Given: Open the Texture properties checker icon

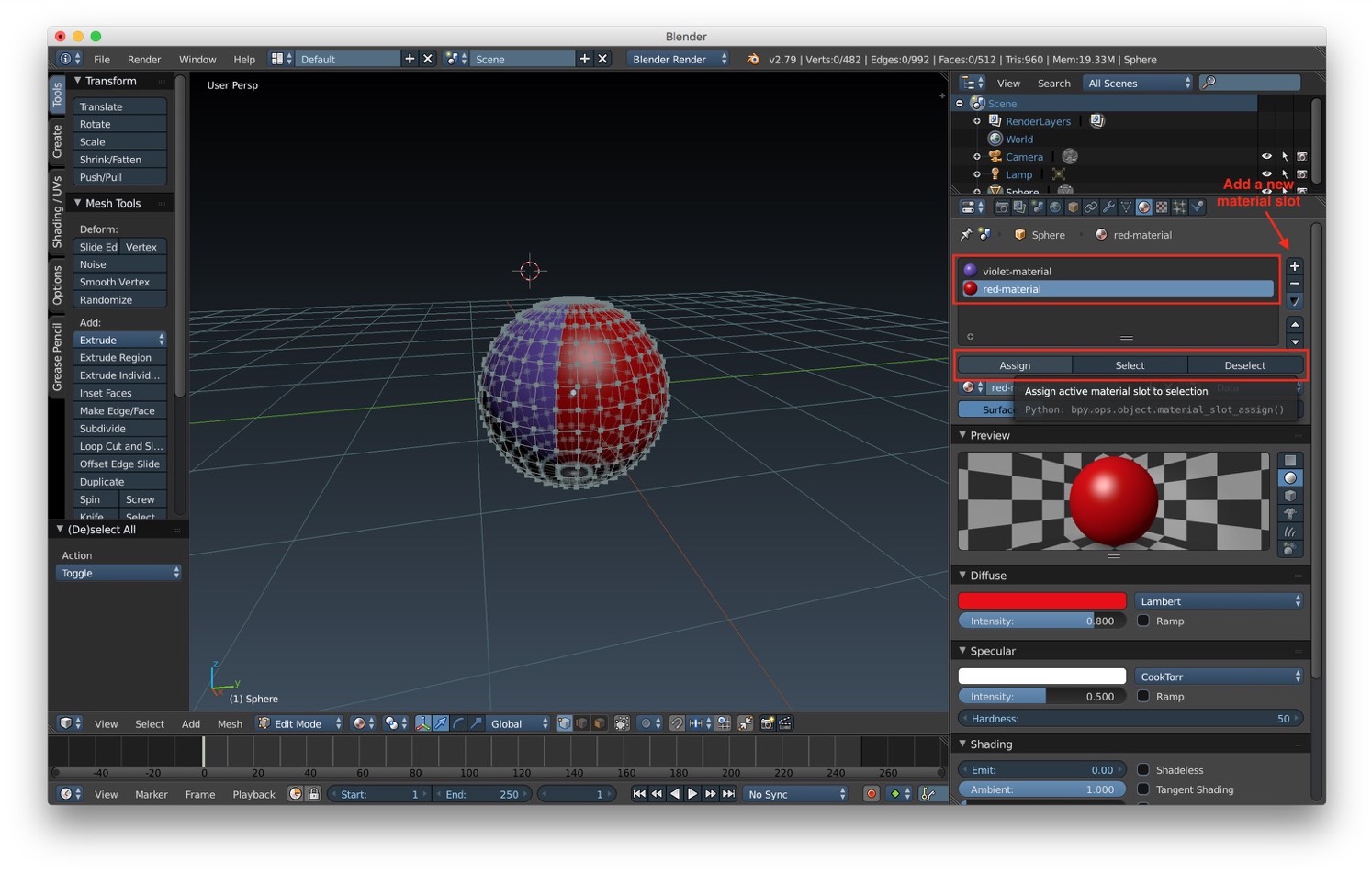Looking at the screenshot, I should click(x=1162, y=207).
